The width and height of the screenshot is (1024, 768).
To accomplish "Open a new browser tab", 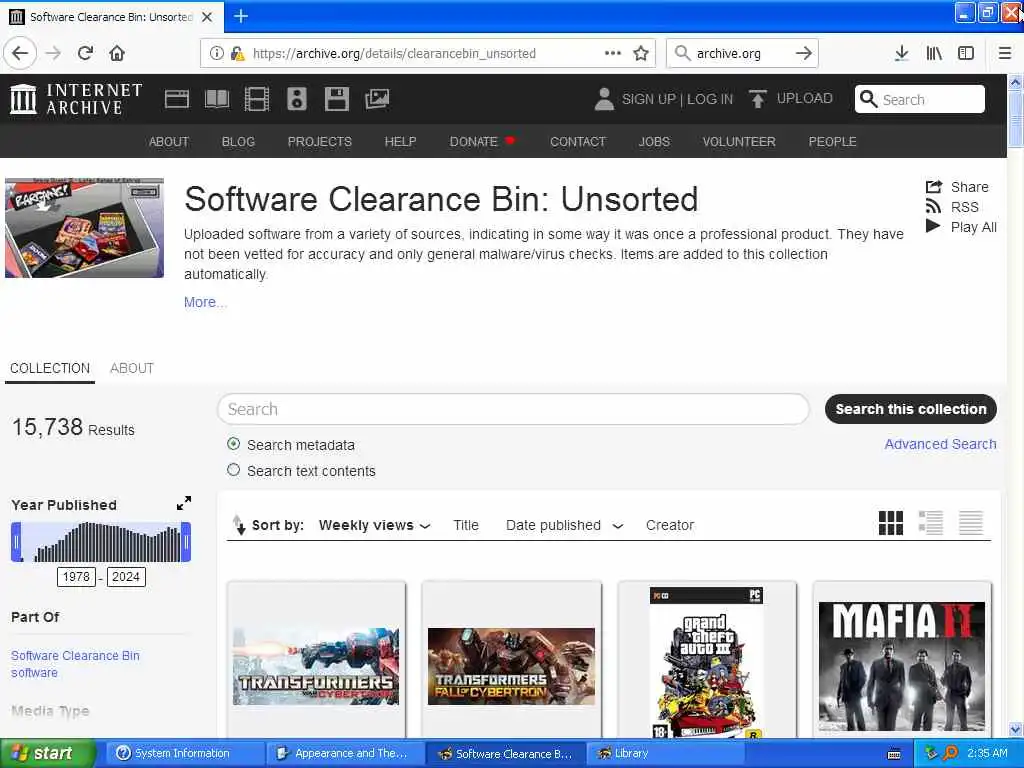I will point(241,16).
